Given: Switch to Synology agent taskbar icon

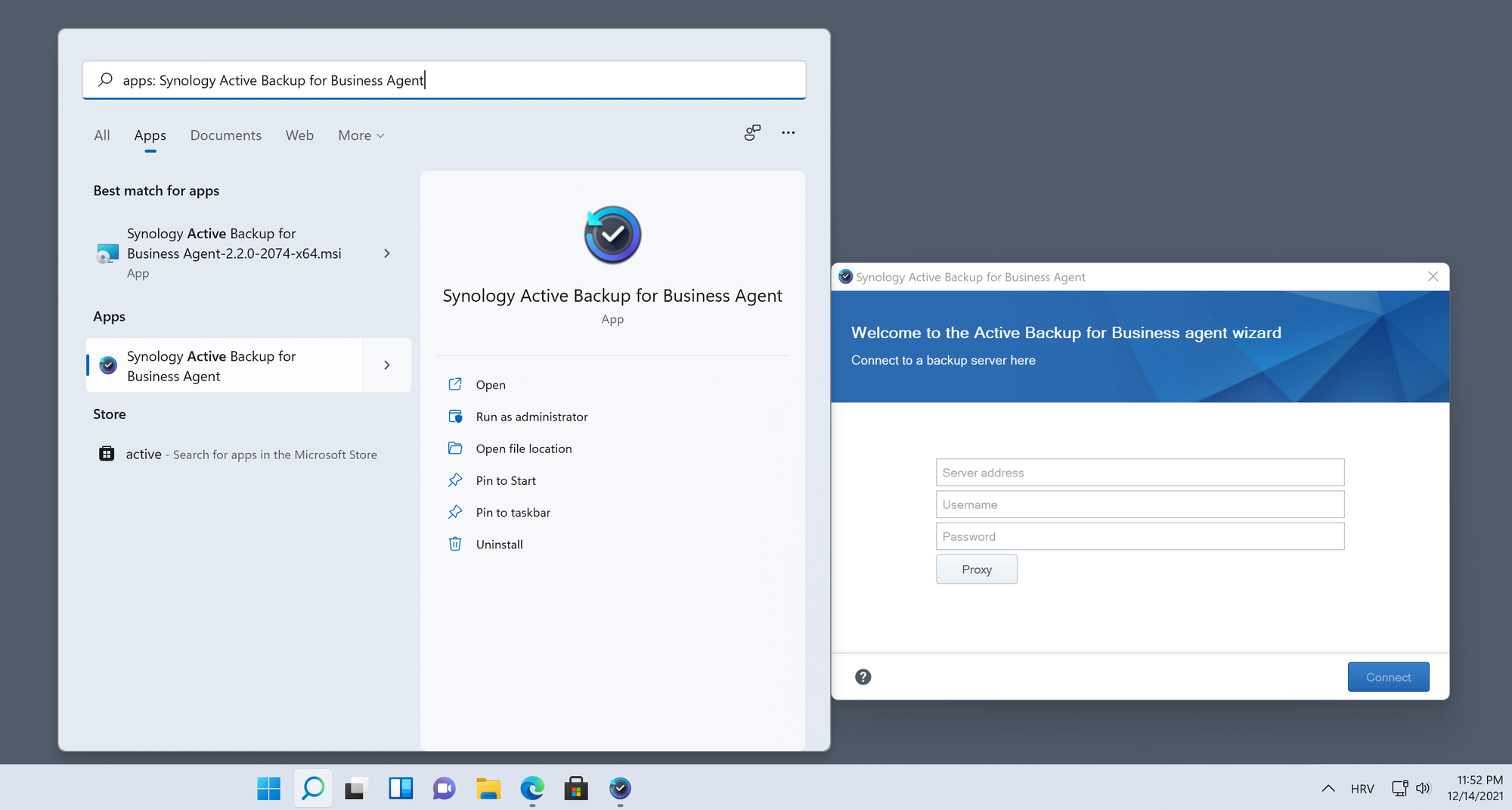Looking at the screenshot, I should (x=620, y=789).
